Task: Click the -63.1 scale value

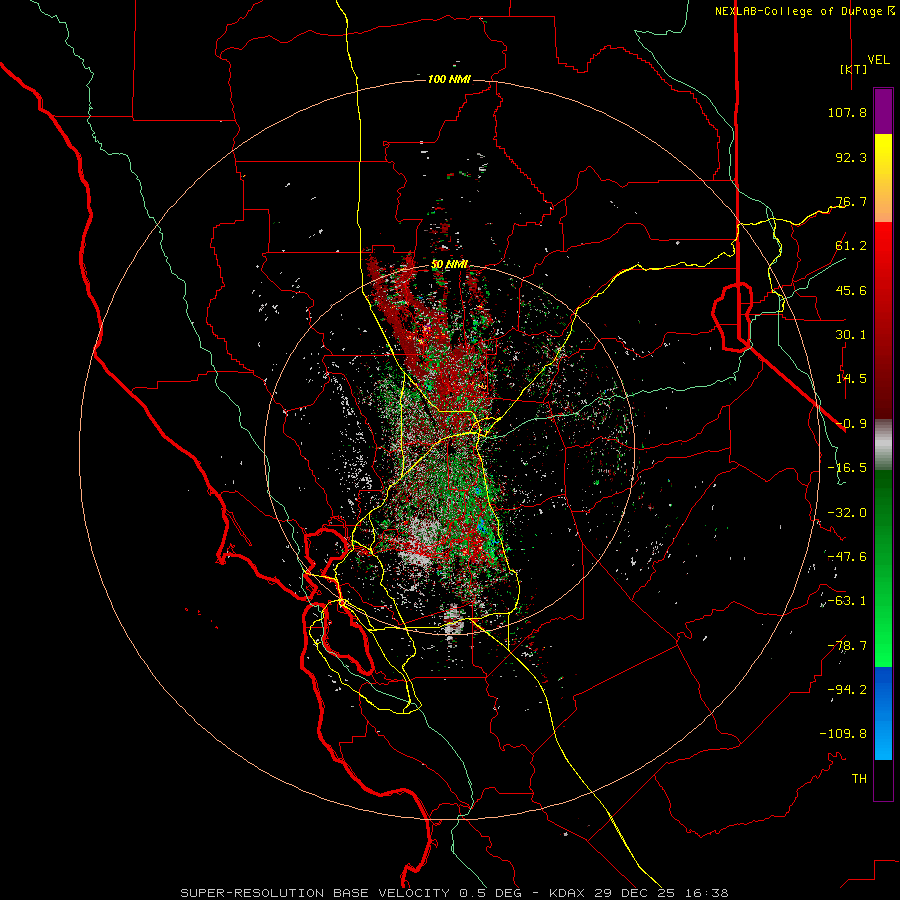Action: tap(847, 601)
